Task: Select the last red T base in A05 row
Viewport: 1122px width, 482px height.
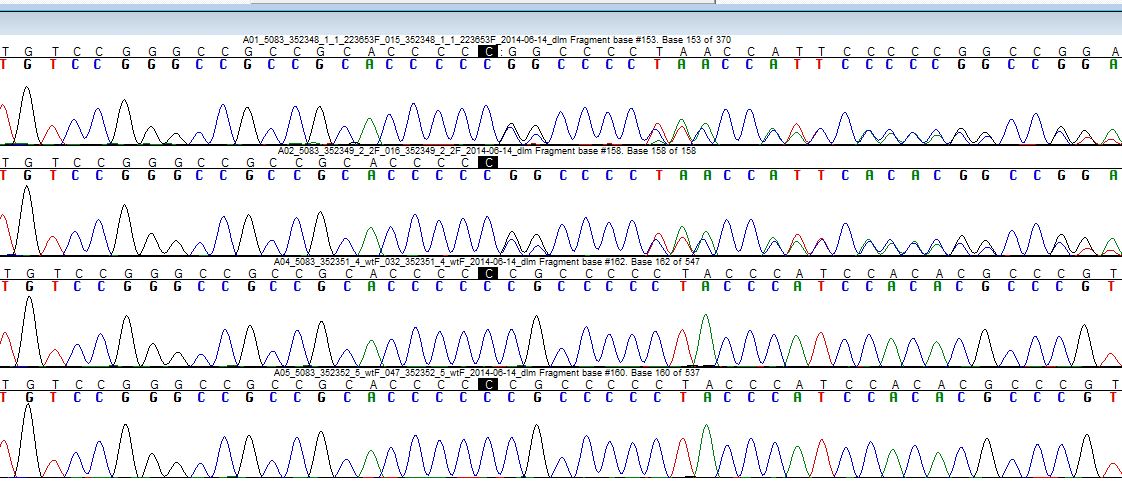Action: tap(1113, 395)
